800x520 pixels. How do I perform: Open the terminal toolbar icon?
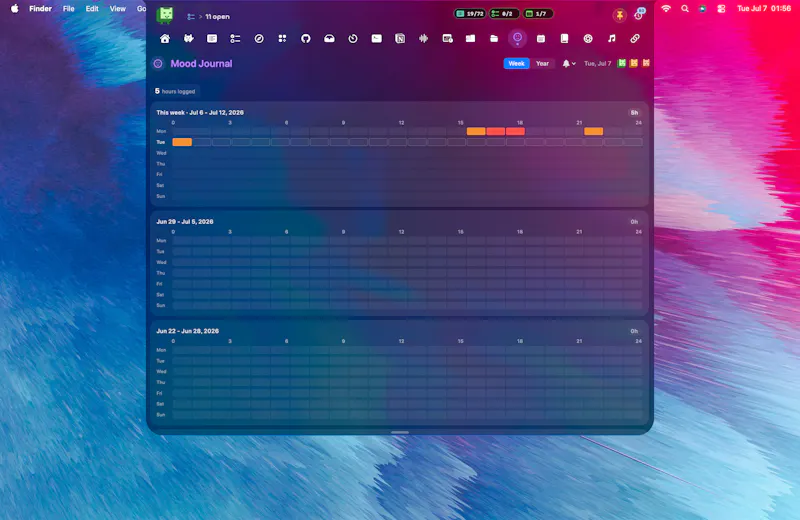pyautogui.click(x=376, y=38)
